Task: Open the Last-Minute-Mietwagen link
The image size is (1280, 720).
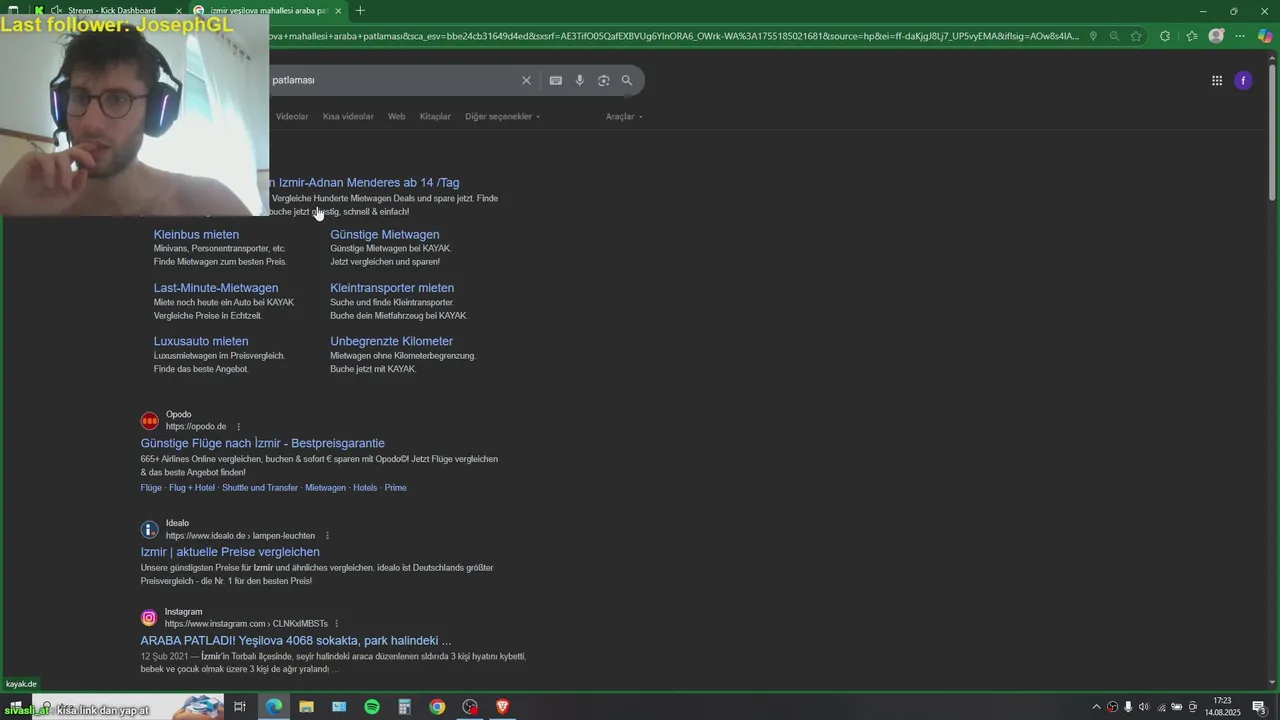Action: click(216, 288)
